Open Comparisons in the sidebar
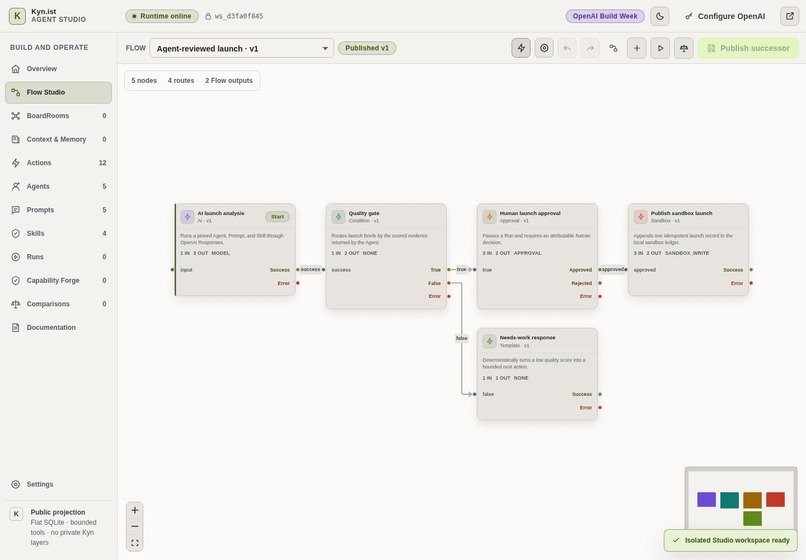This screenshot has width=806, height=560. tap(58, 304)
